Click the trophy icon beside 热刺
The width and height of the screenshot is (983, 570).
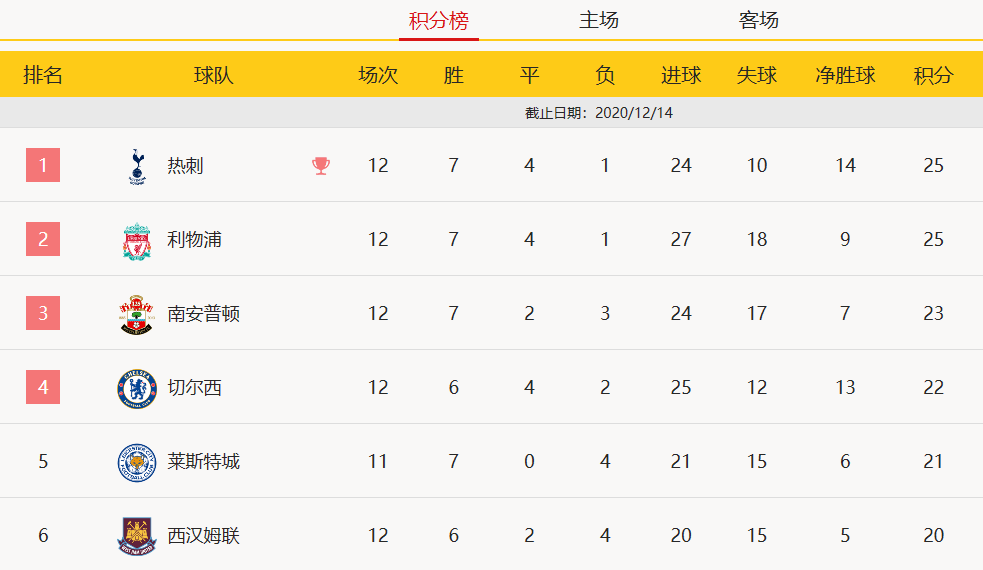point(321,166)
